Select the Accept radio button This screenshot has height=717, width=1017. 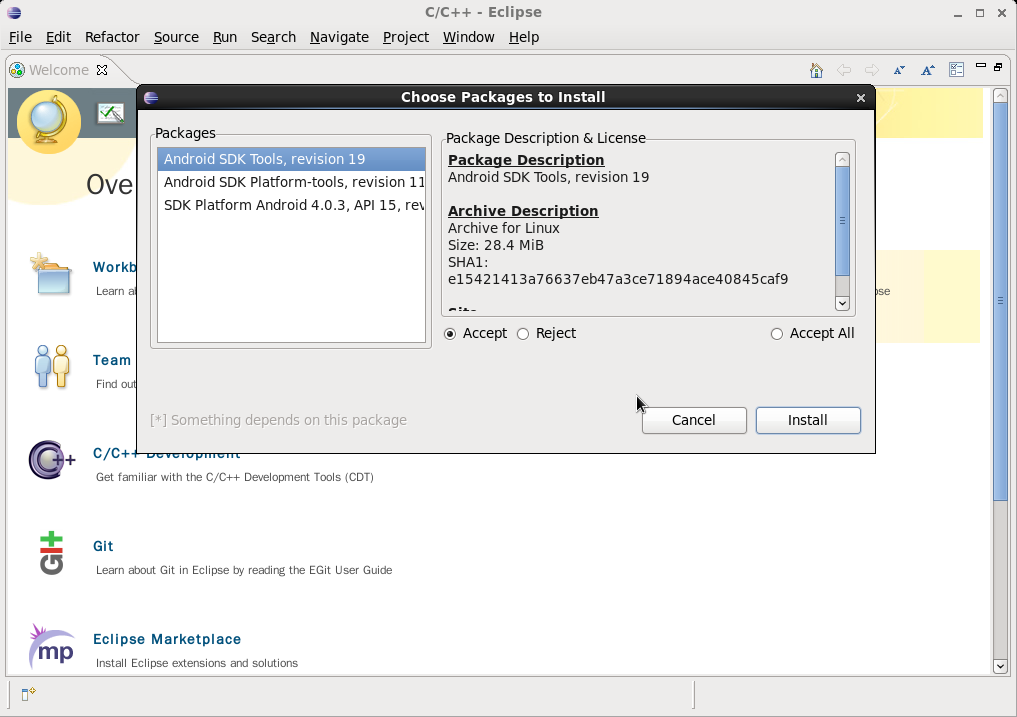[x=450, y=333]
